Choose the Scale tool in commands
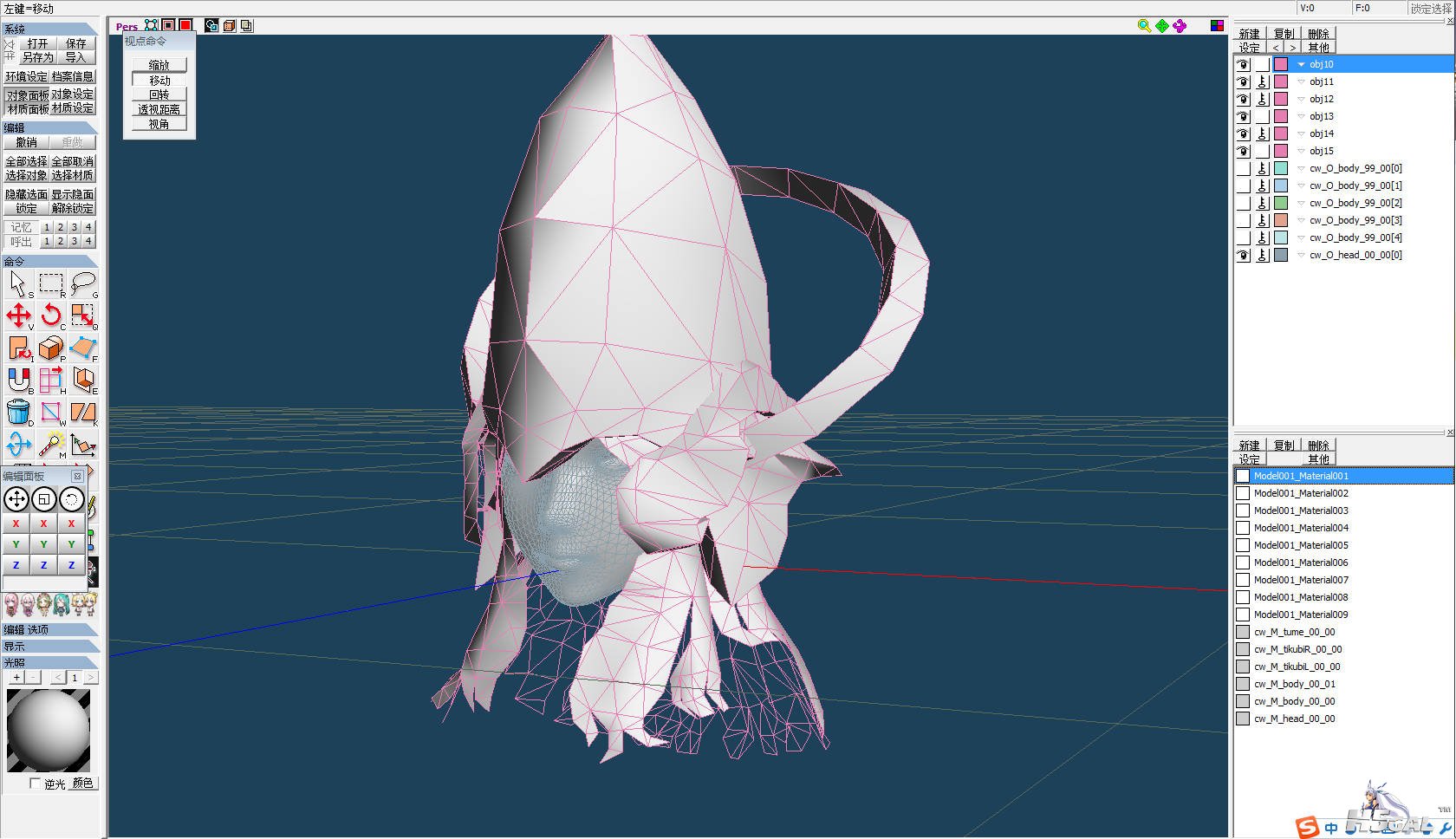Viewport: 1456px width, 839px height. point(83,315)
